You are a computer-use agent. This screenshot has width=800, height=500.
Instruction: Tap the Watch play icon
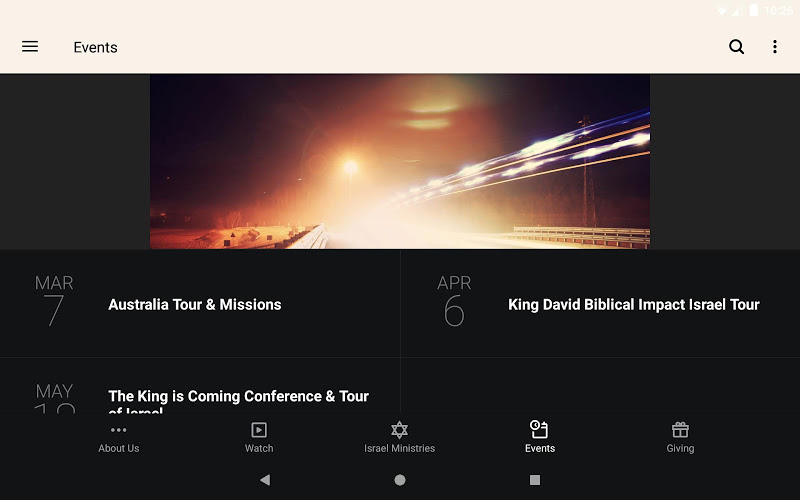coord(259,429)
